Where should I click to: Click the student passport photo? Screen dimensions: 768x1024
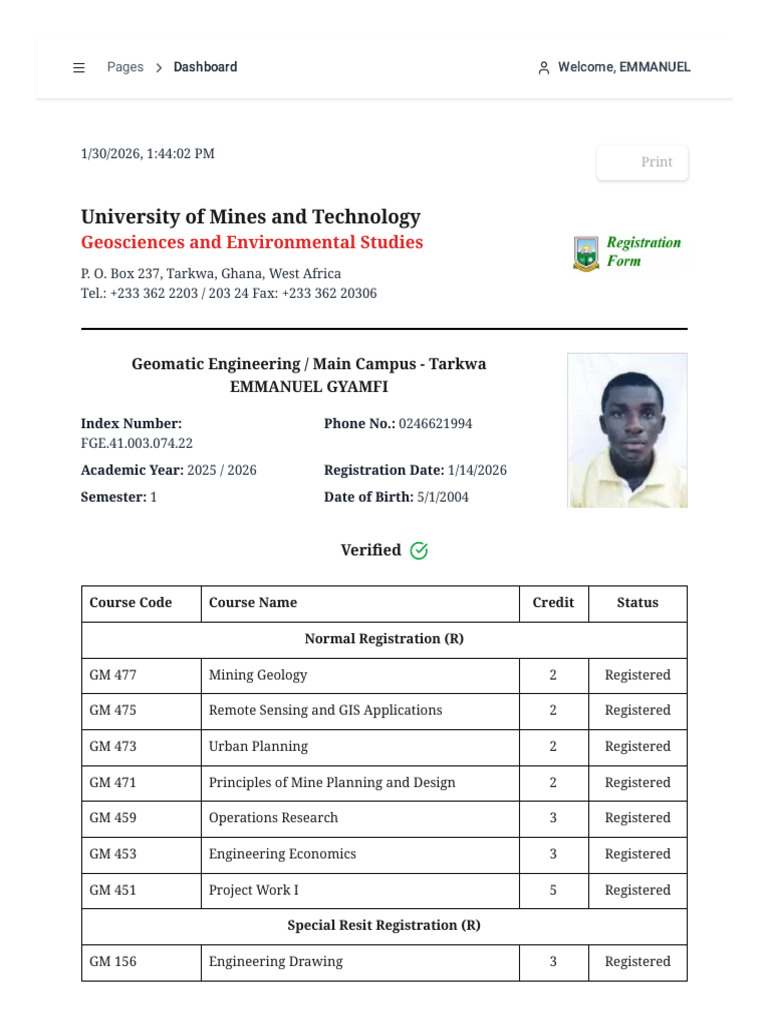click(628, 430)
